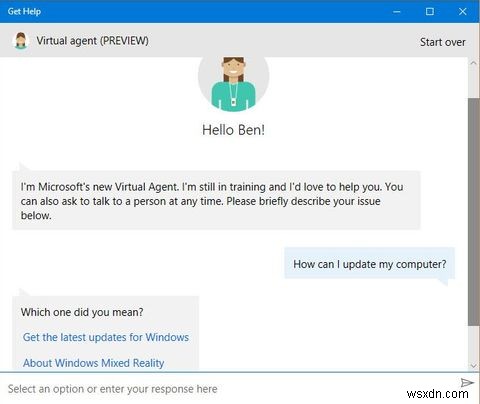Screen dimensions: 480x404
Task: Focus the response input field
Action: point(230,389)
